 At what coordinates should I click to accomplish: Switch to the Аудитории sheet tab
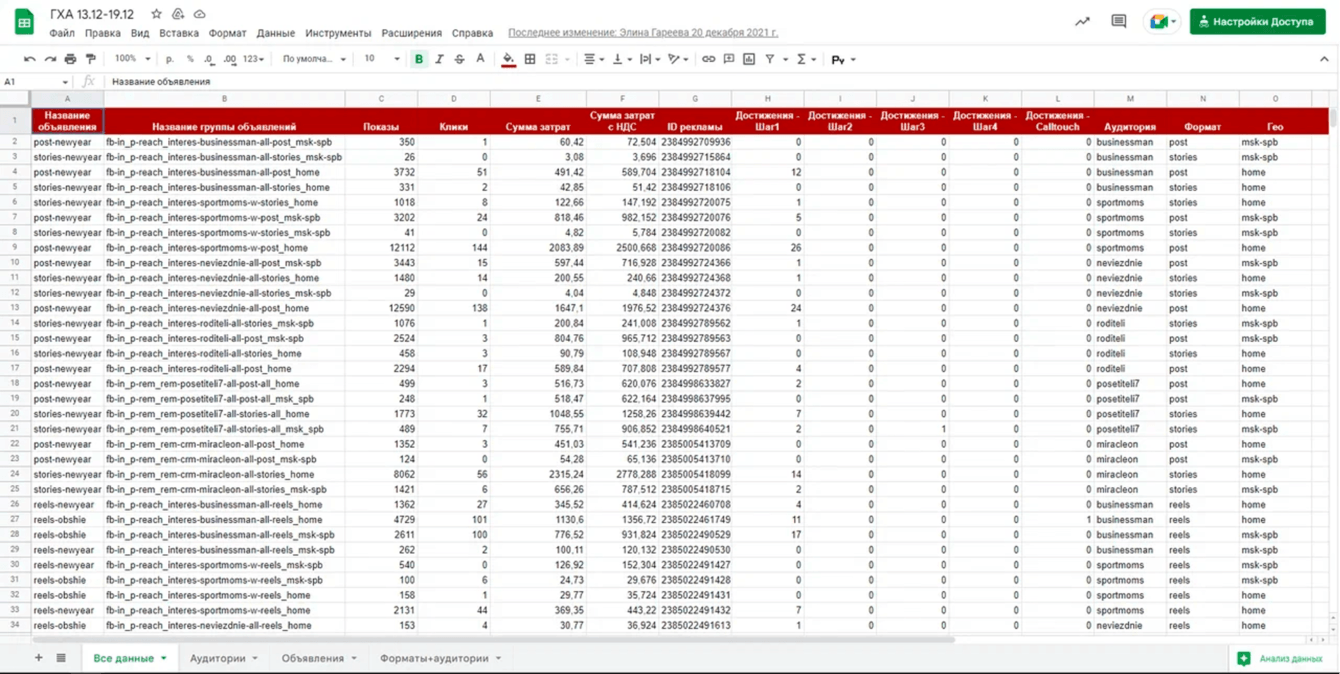218,658
